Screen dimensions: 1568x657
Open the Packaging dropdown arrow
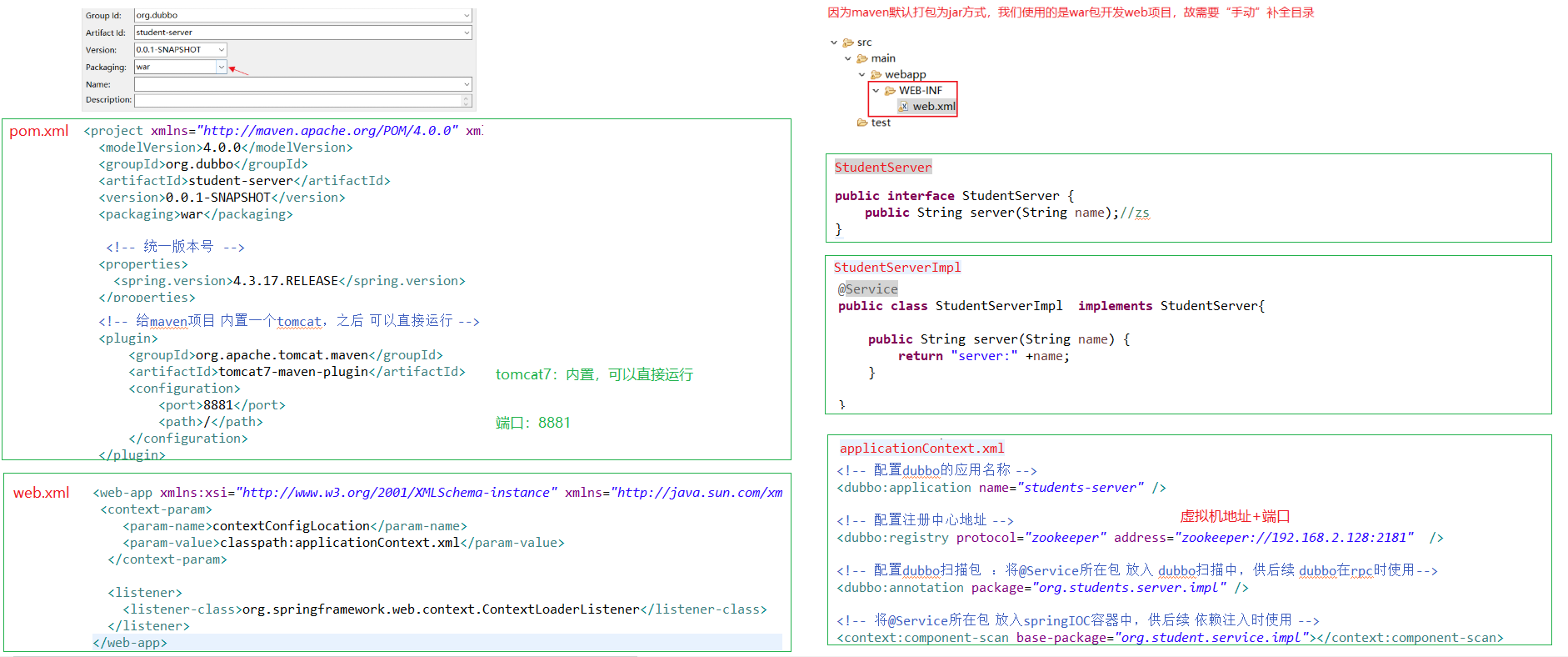[x=221, y=67]
